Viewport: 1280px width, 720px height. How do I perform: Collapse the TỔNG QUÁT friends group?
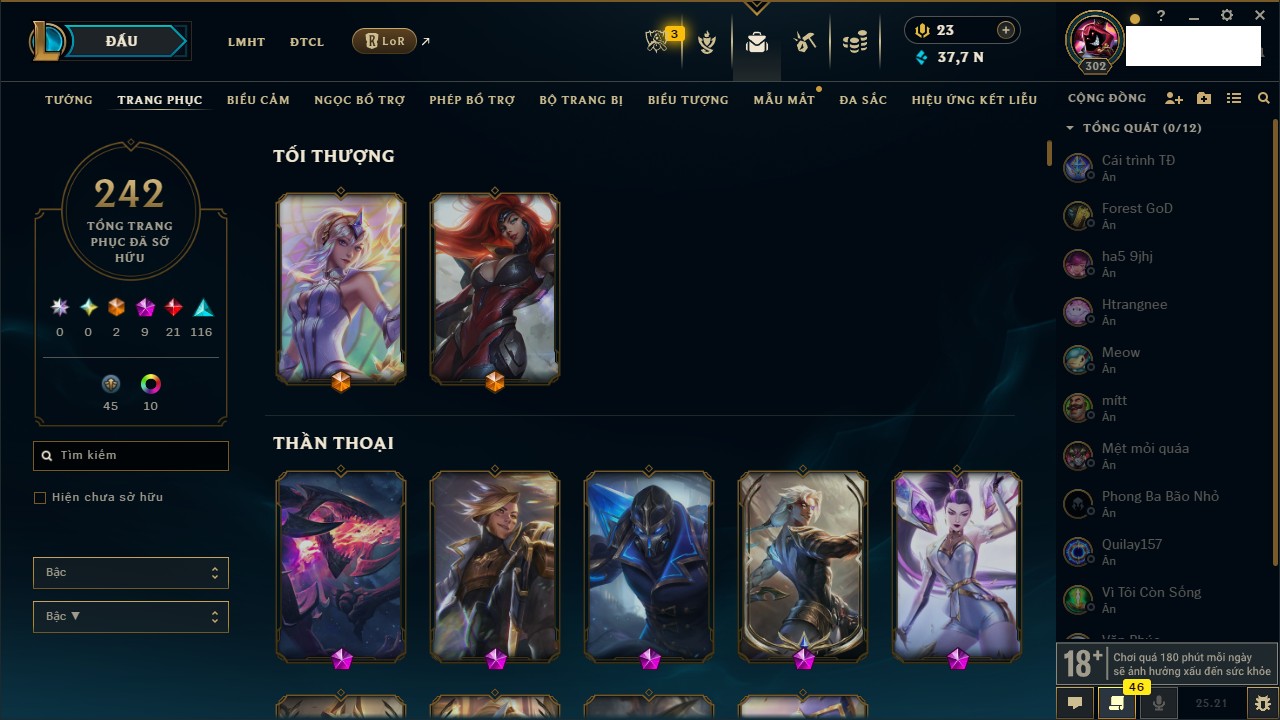1070,128
